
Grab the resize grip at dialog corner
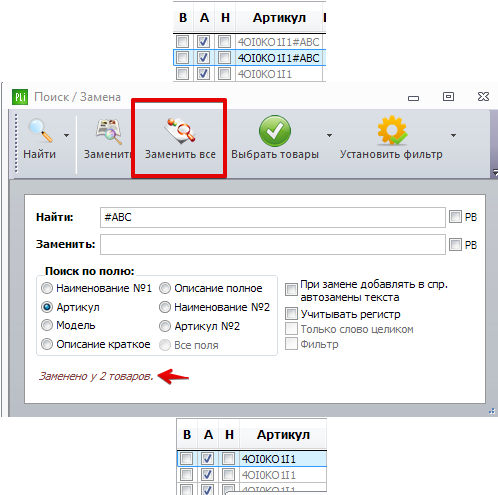(492, 411)
